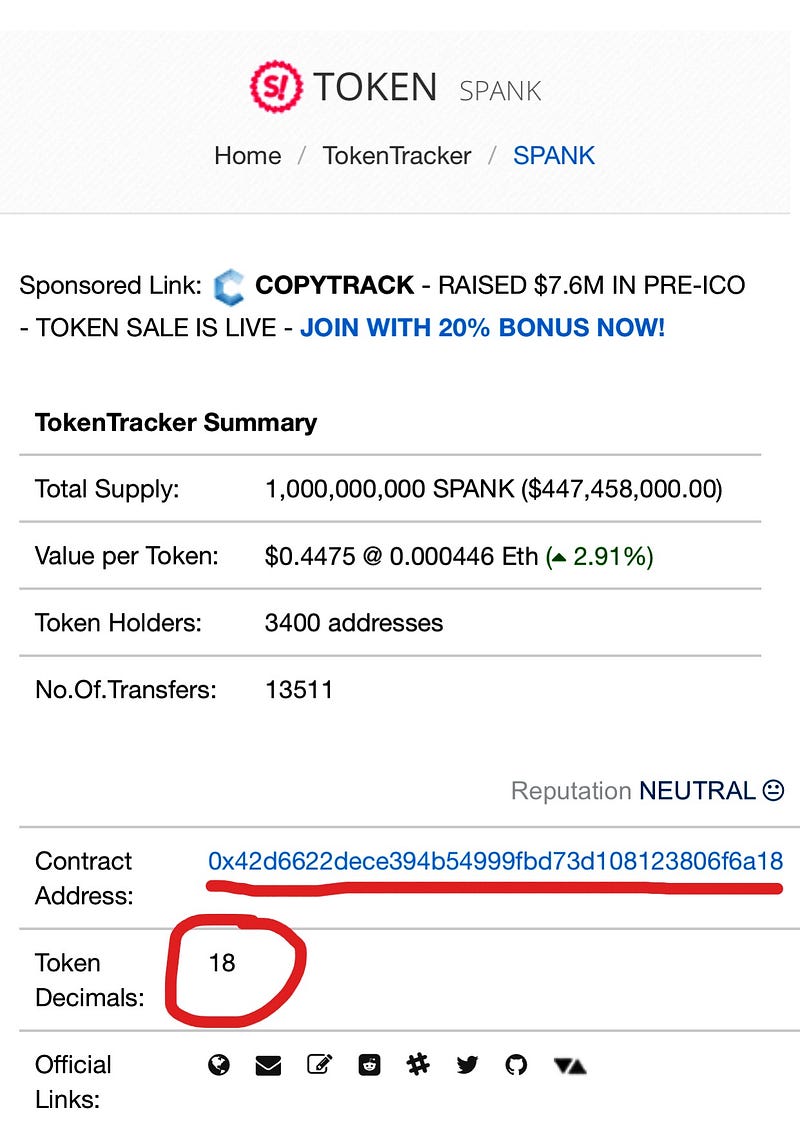Click the double-triangle icon in Official Links
800x1129 pixels.
coord(570,1065)
